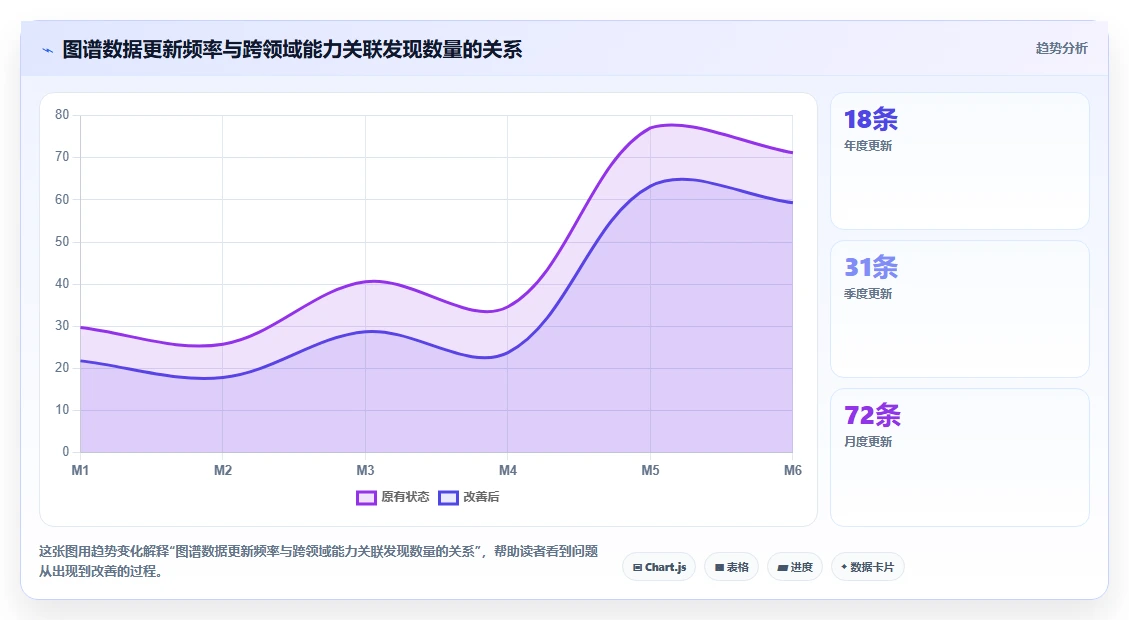Click the 季度更新 label text
This screenshot has width=1129, height=620.
868,294
